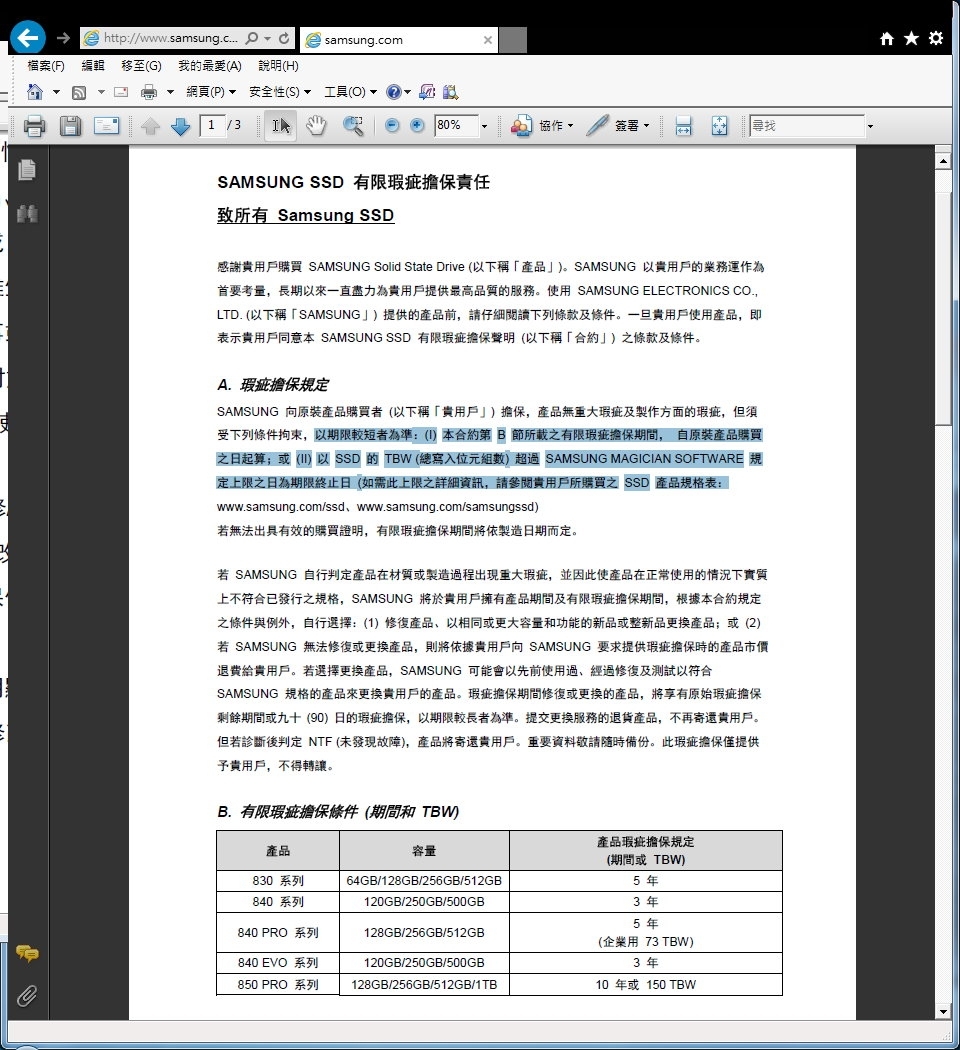The width and height of the screenshot is (960, 1050).
Task: Click the zoom in plus button
Action: coord(416,126)
